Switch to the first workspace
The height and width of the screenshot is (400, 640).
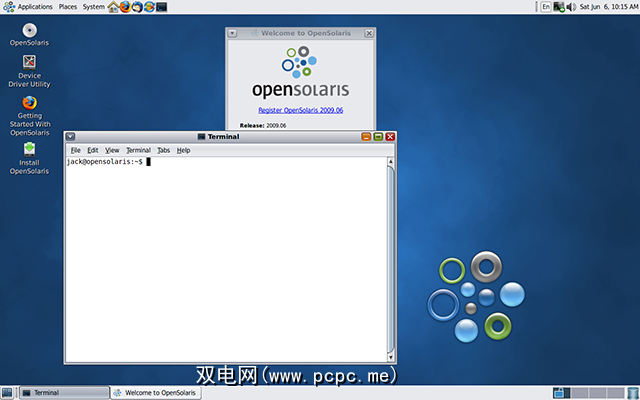(x=562, y=393)
